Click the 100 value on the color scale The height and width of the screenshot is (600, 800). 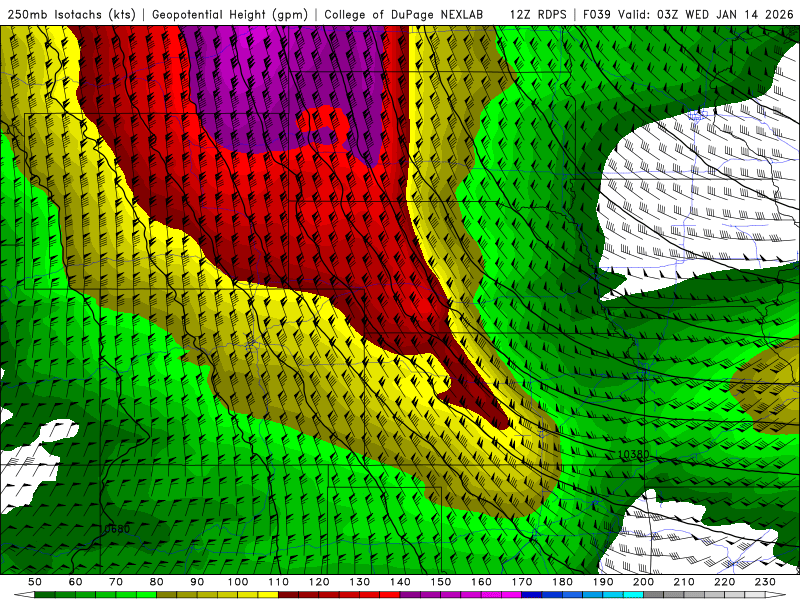[238, 582]
